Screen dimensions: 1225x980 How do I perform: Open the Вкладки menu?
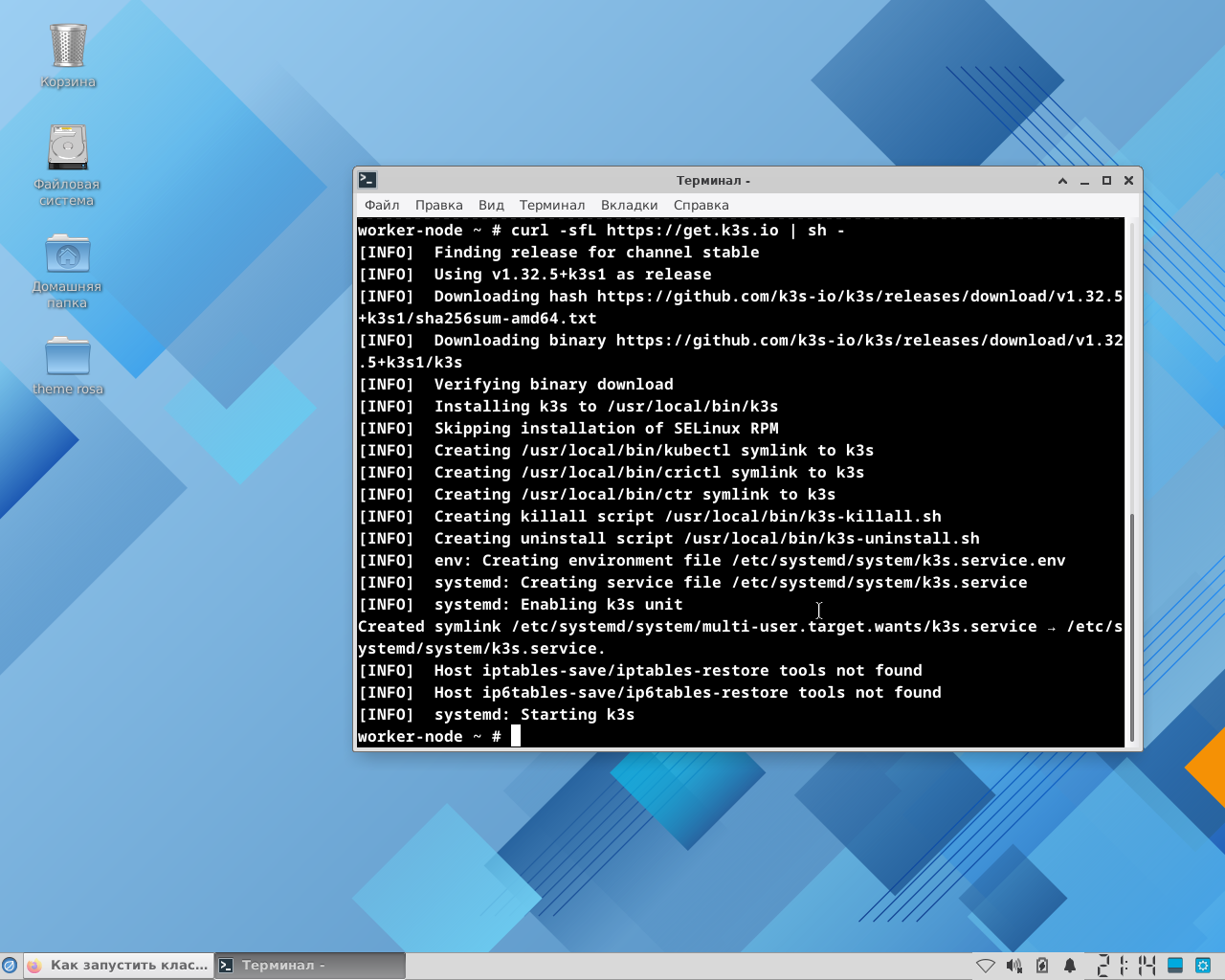coord(629,205)
